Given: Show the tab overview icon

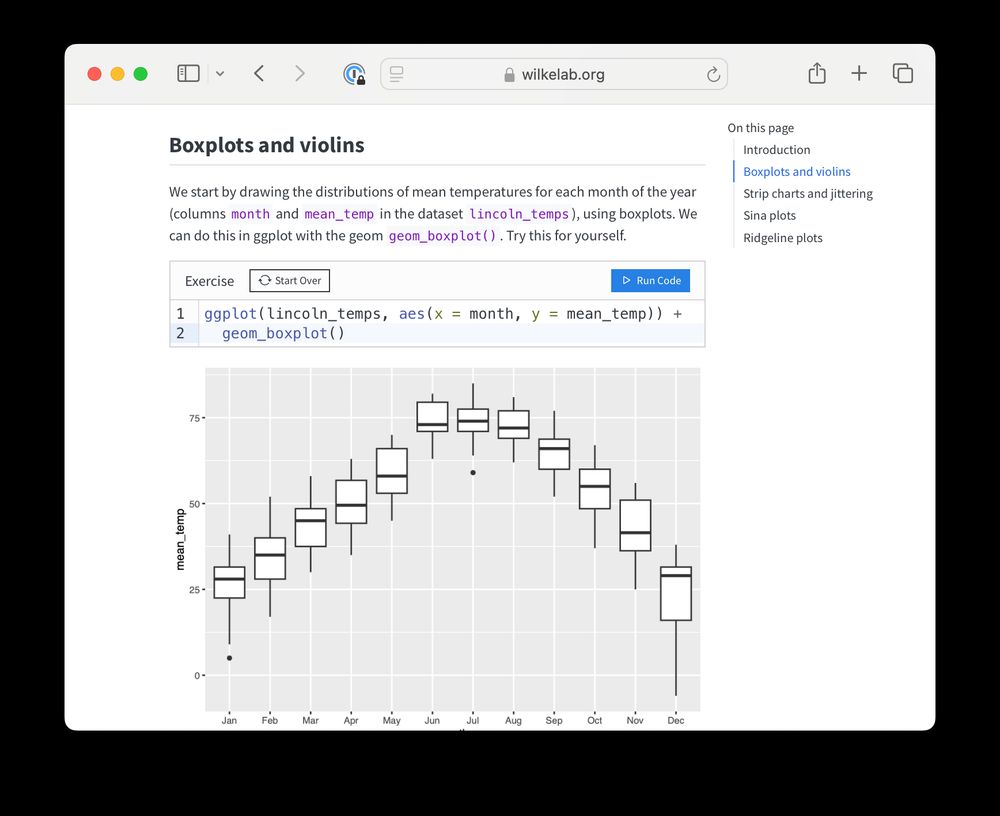Looking at the screenshot, I should [x=902, y=73].
